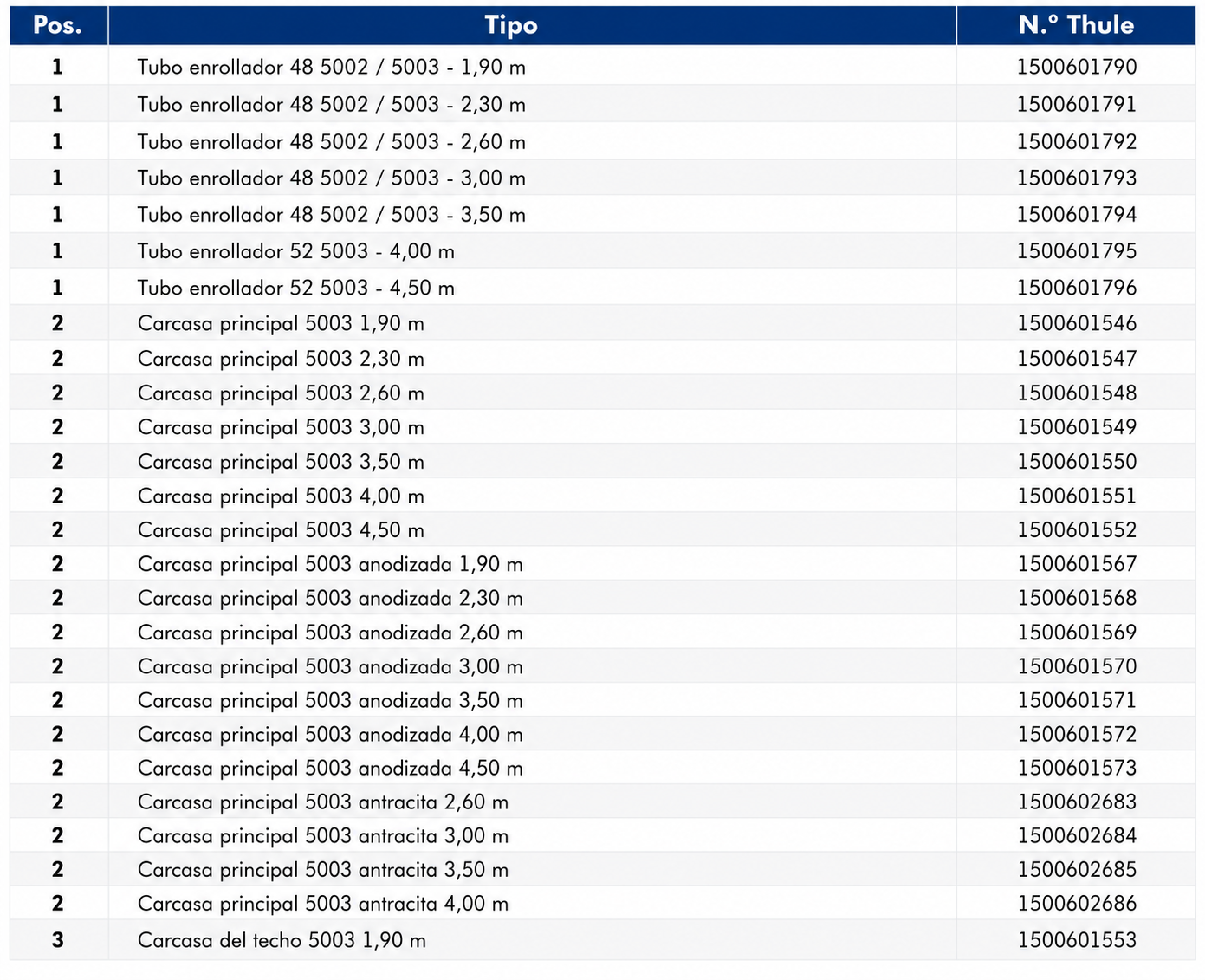Click position number 3 in the Pos. column
Screen dimensions: 1205x980
click(x=58, y=940)
